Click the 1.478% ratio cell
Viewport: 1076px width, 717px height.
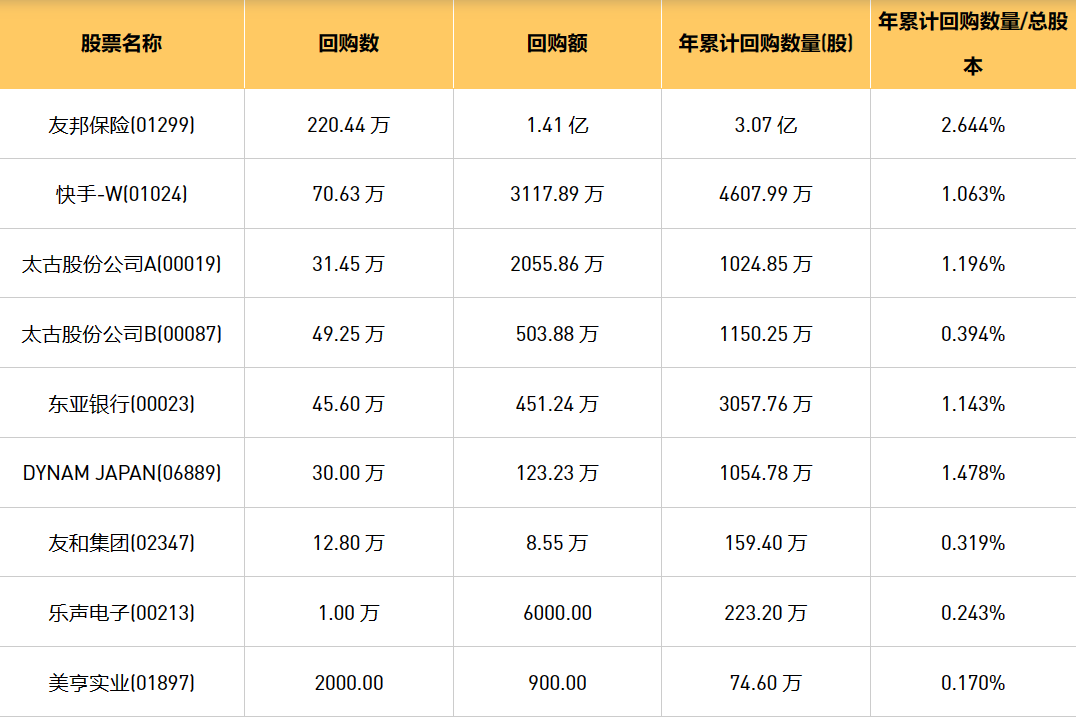click(973, 473)
